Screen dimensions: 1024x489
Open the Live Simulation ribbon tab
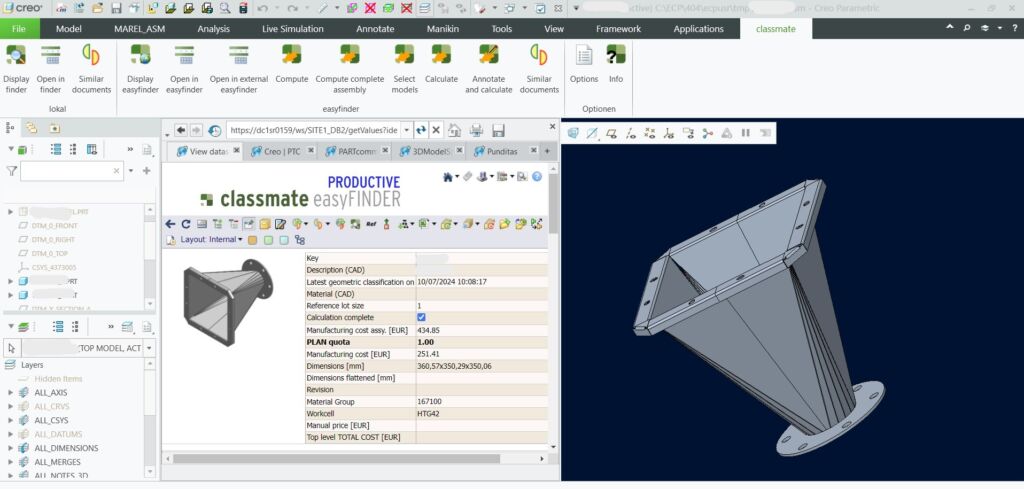click(x=292, y=29)
